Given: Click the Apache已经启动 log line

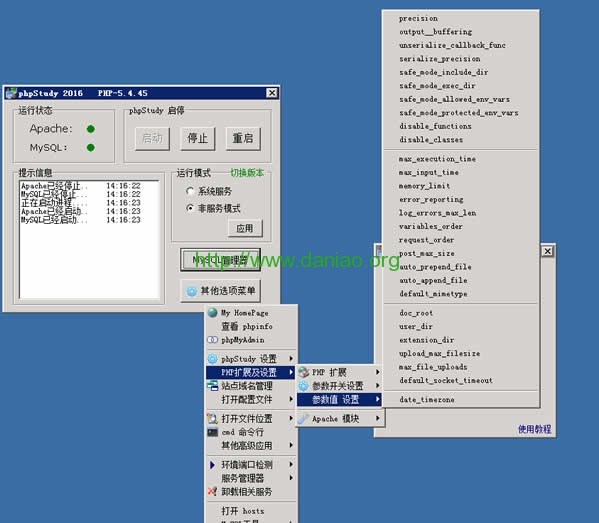Looking at the screenshot, I should [x=81, y=211].
